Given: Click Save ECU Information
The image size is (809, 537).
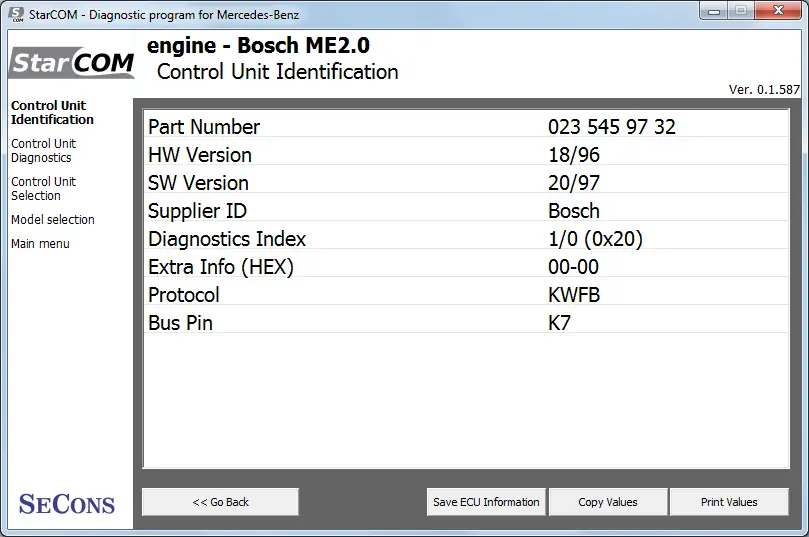Looking at the screenshot, I should coord(486,502).
